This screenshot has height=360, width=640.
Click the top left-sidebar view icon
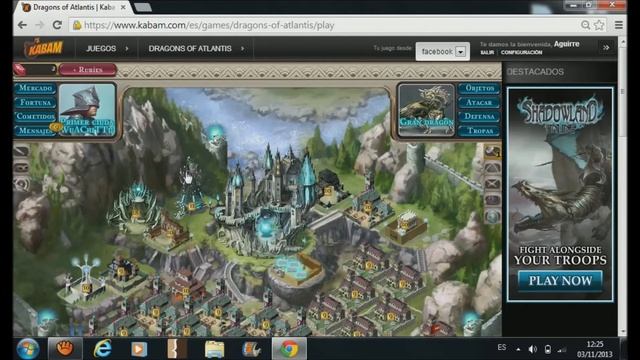pos(21,151)
